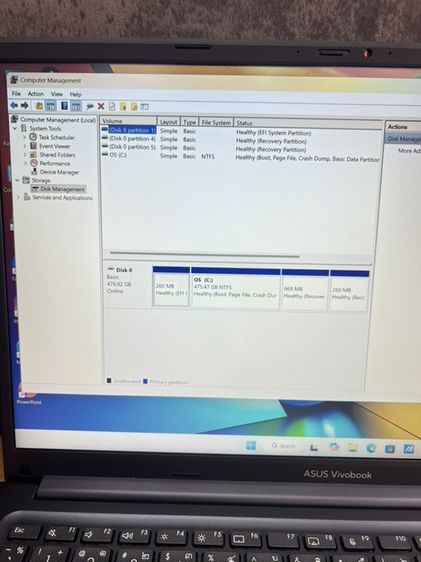This screenshot has width=421, height=562.
Task: Click the Primary partition legend blue swatch
Action: click(145, 381)
